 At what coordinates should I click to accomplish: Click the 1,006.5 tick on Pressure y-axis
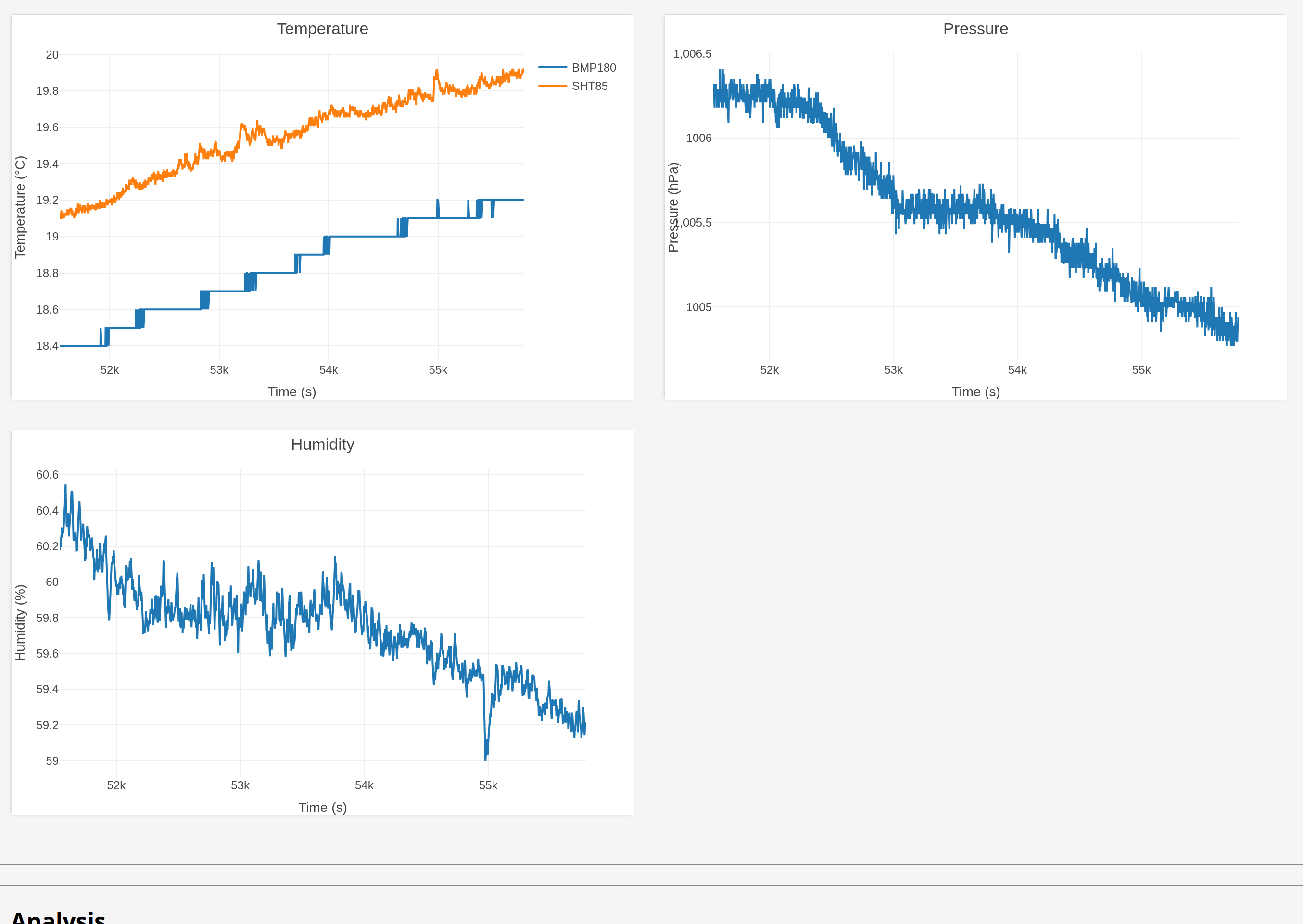[692, 54]
